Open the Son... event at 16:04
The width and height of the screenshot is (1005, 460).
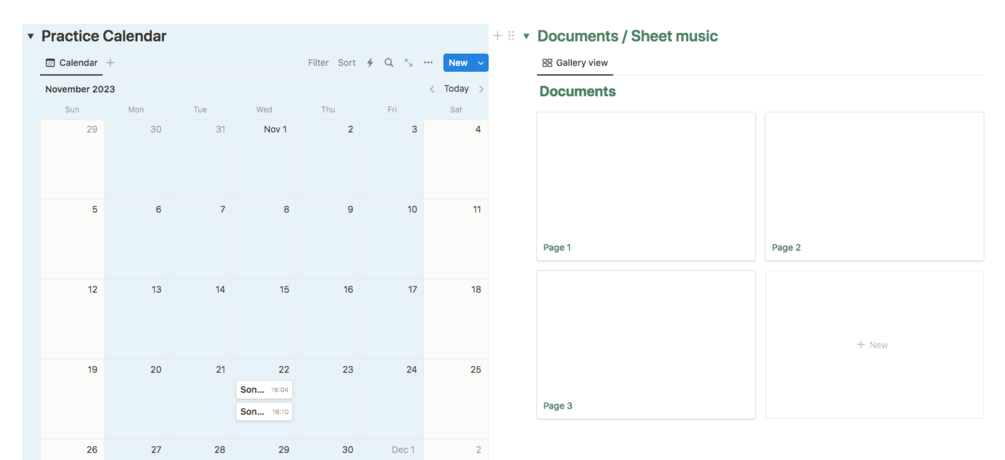point(264,390)
